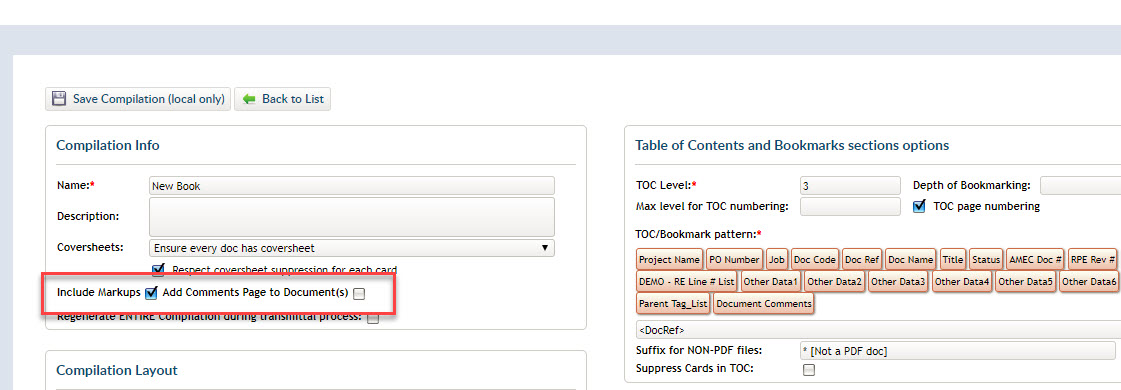This screenshot has width=1121, height=390.
Task: Click the TOC Level input field
Action: click(850, 186)
